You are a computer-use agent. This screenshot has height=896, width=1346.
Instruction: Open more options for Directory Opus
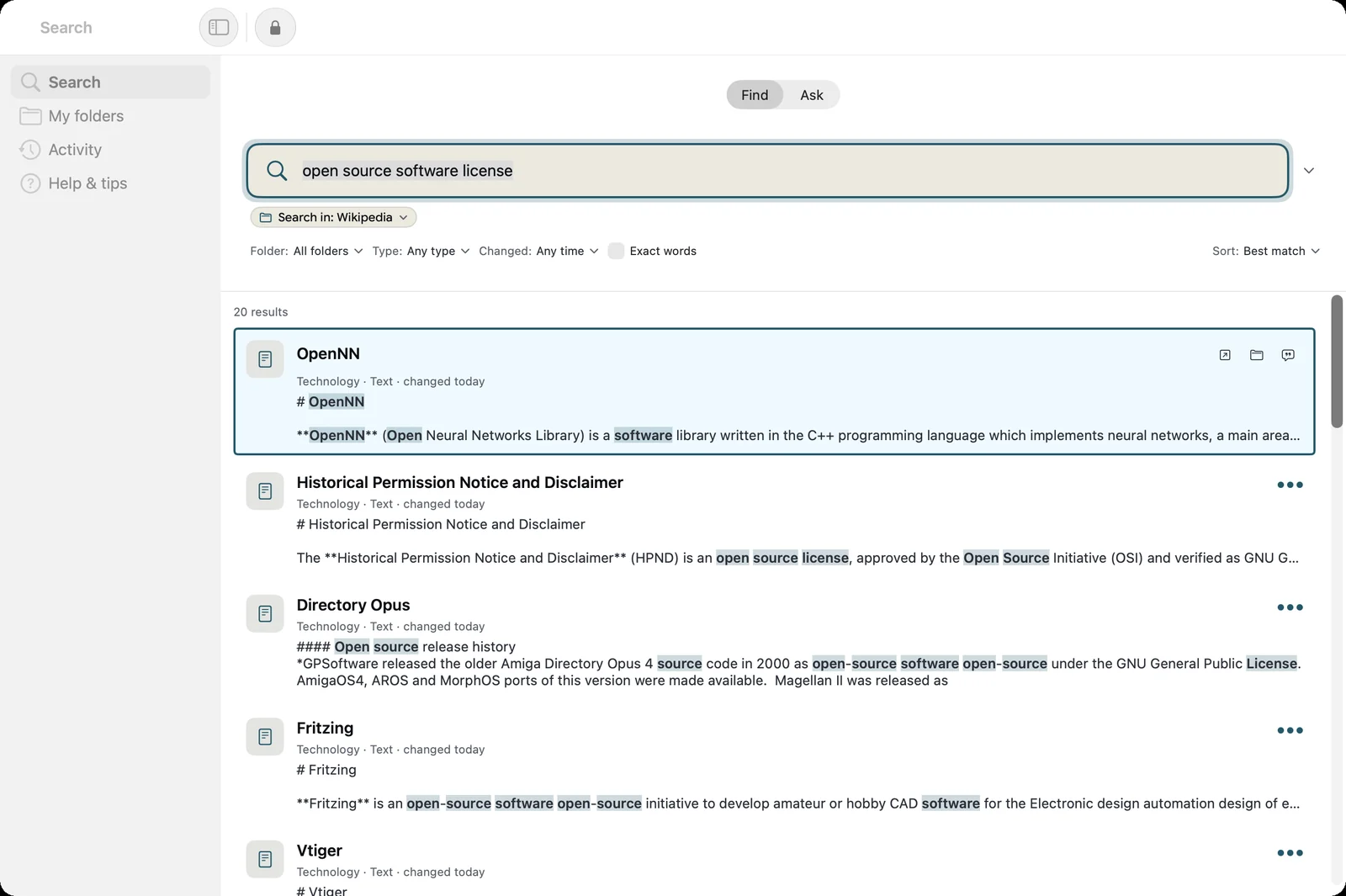coord(1290,607)
